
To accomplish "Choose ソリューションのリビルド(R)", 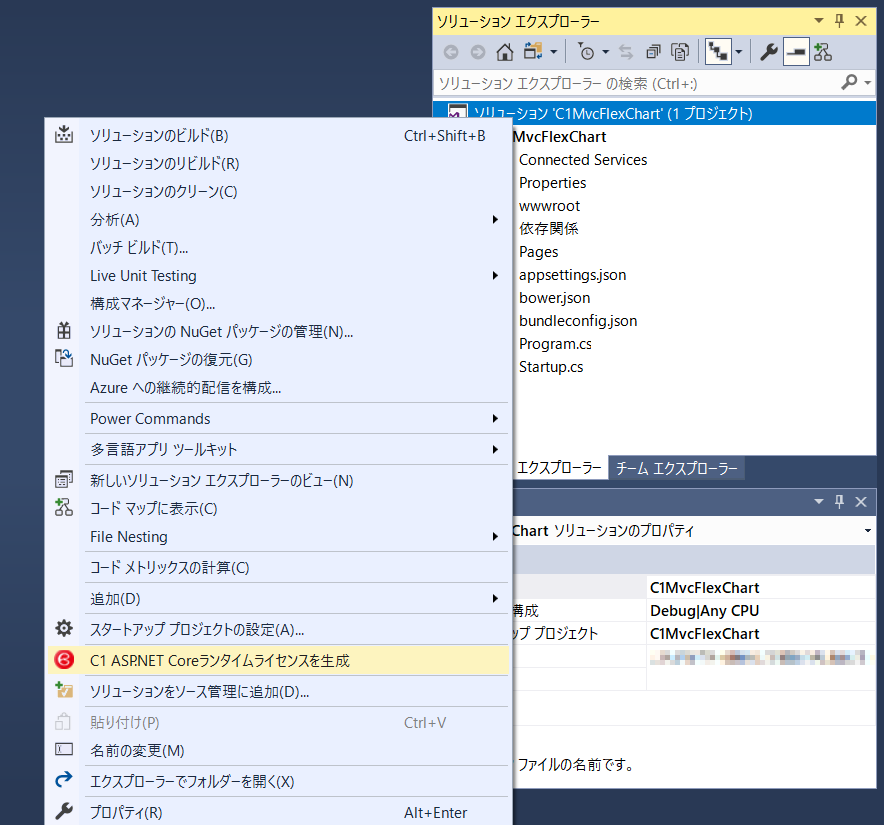I will (279, 164).
